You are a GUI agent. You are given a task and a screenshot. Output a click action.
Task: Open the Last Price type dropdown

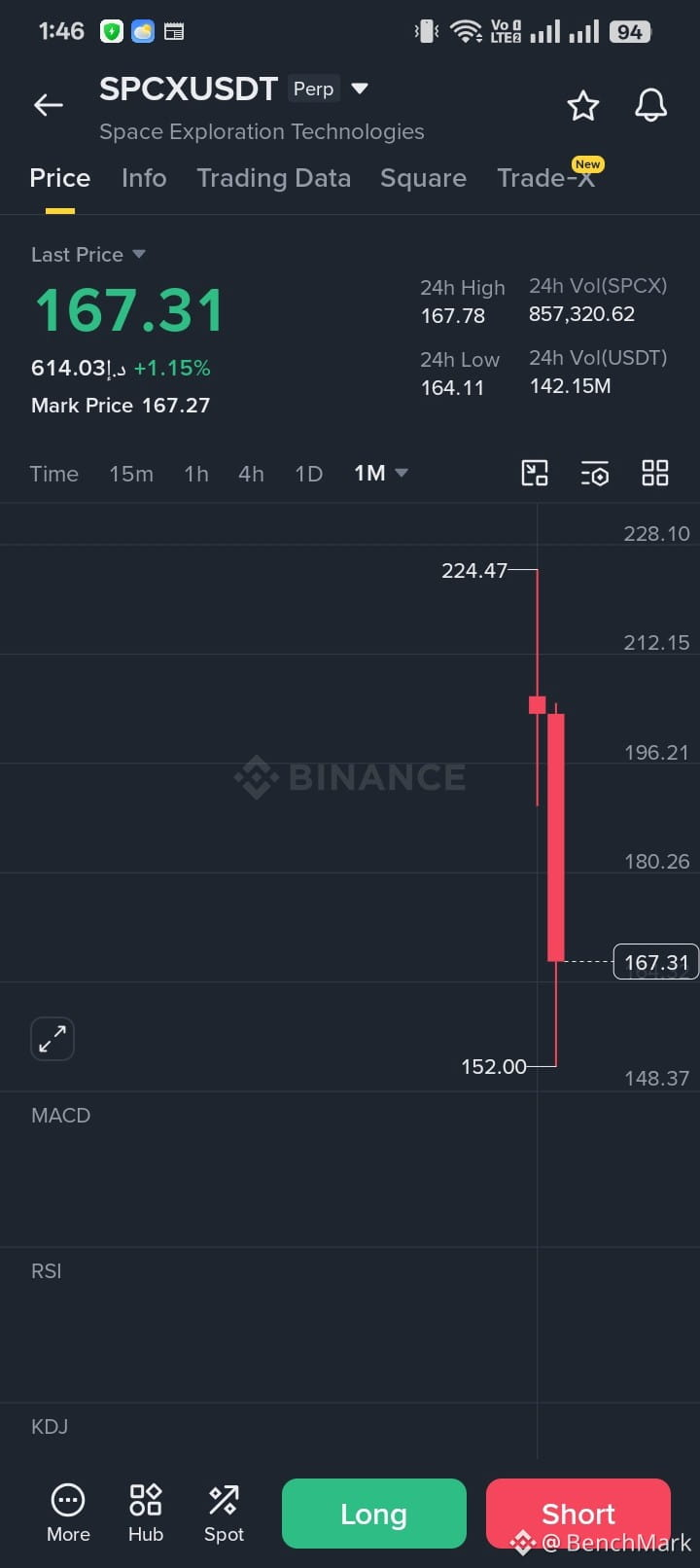[x=138, y=254]
